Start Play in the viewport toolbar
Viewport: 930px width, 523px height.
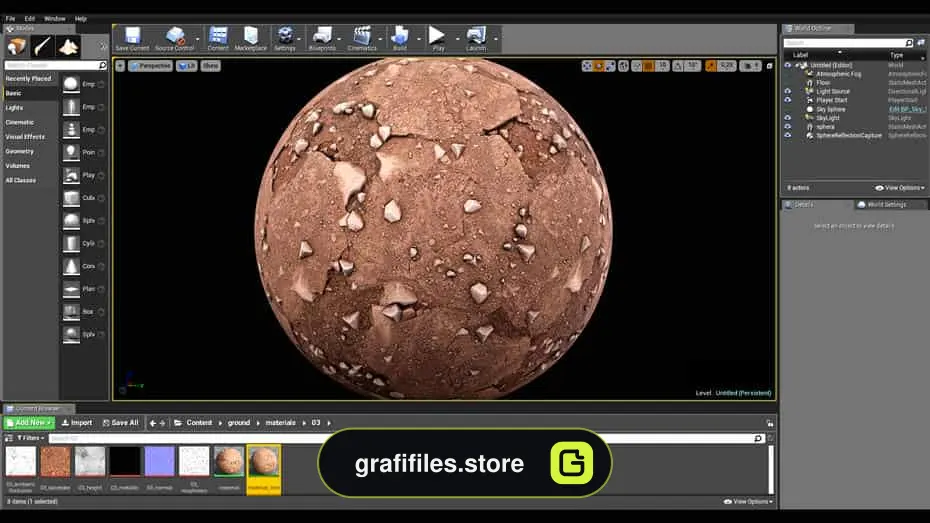pyautogui.click(x=438, y=38)
